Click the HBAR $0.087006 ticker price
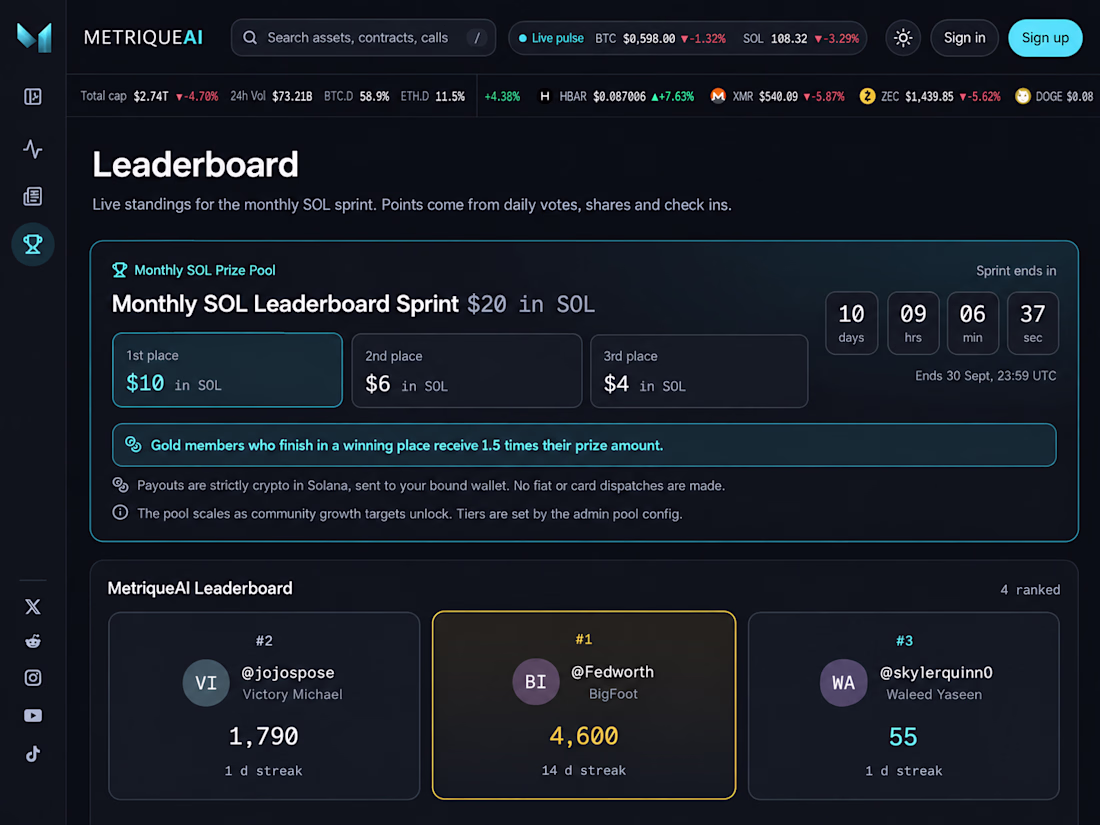Viewport: 1100px width, 825px height. pyautogui.click(x=619, y=96)
